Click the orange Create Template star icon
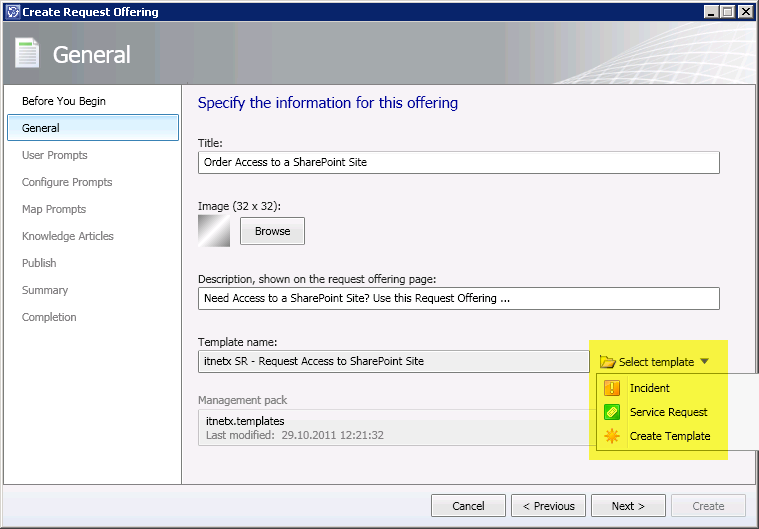759x529 pixels. tap(612, 436)
